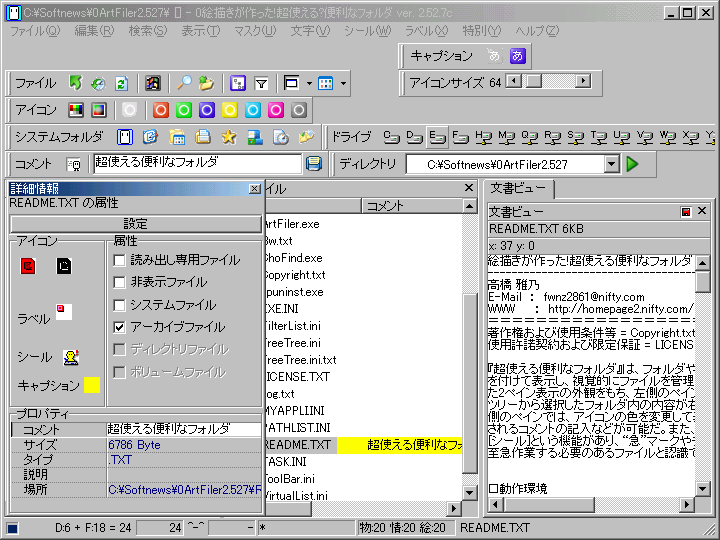Open the directory path dropdown

611,164
